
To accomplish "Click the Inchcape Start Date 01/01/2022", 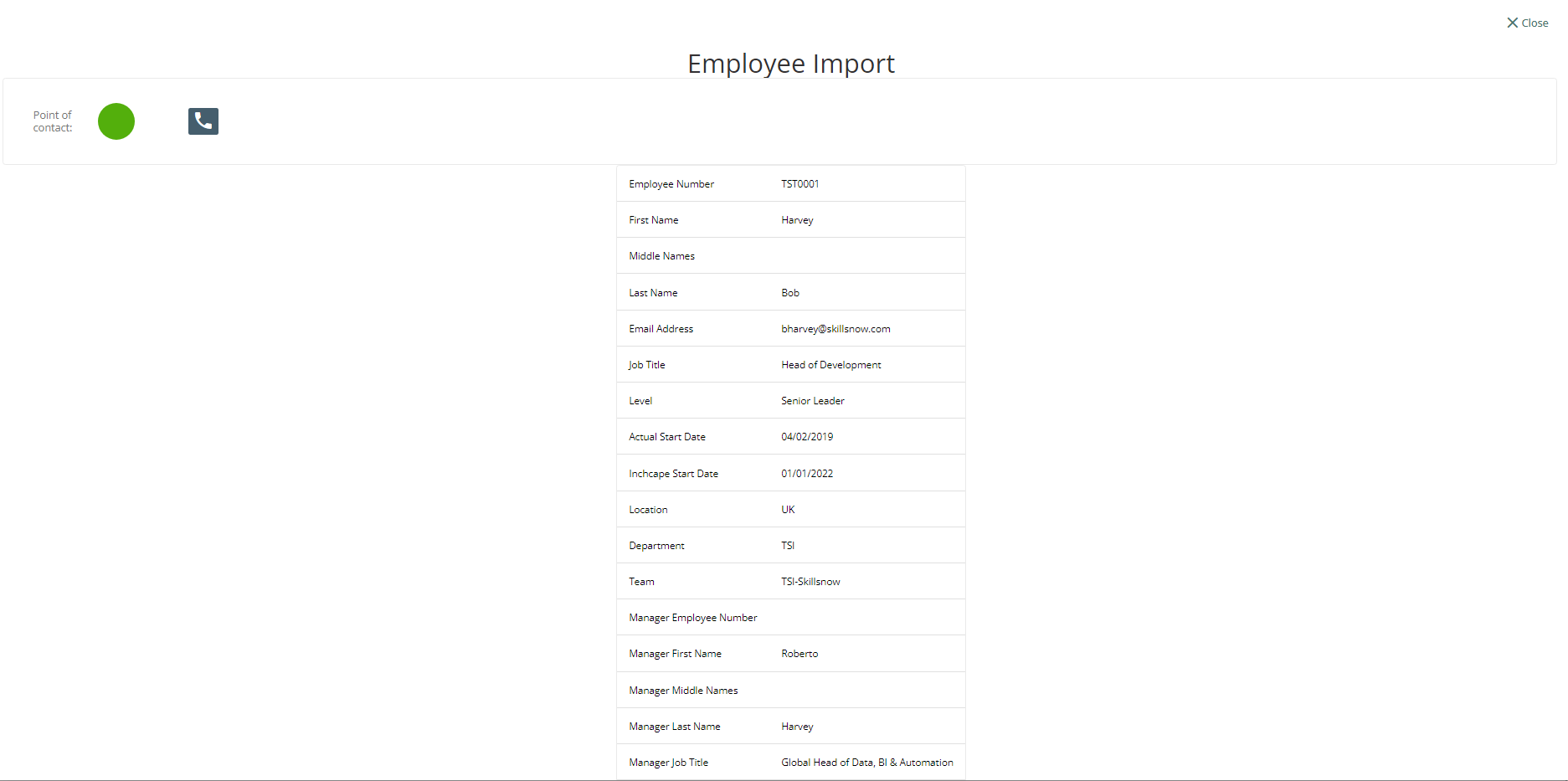I will pos(807,474).
